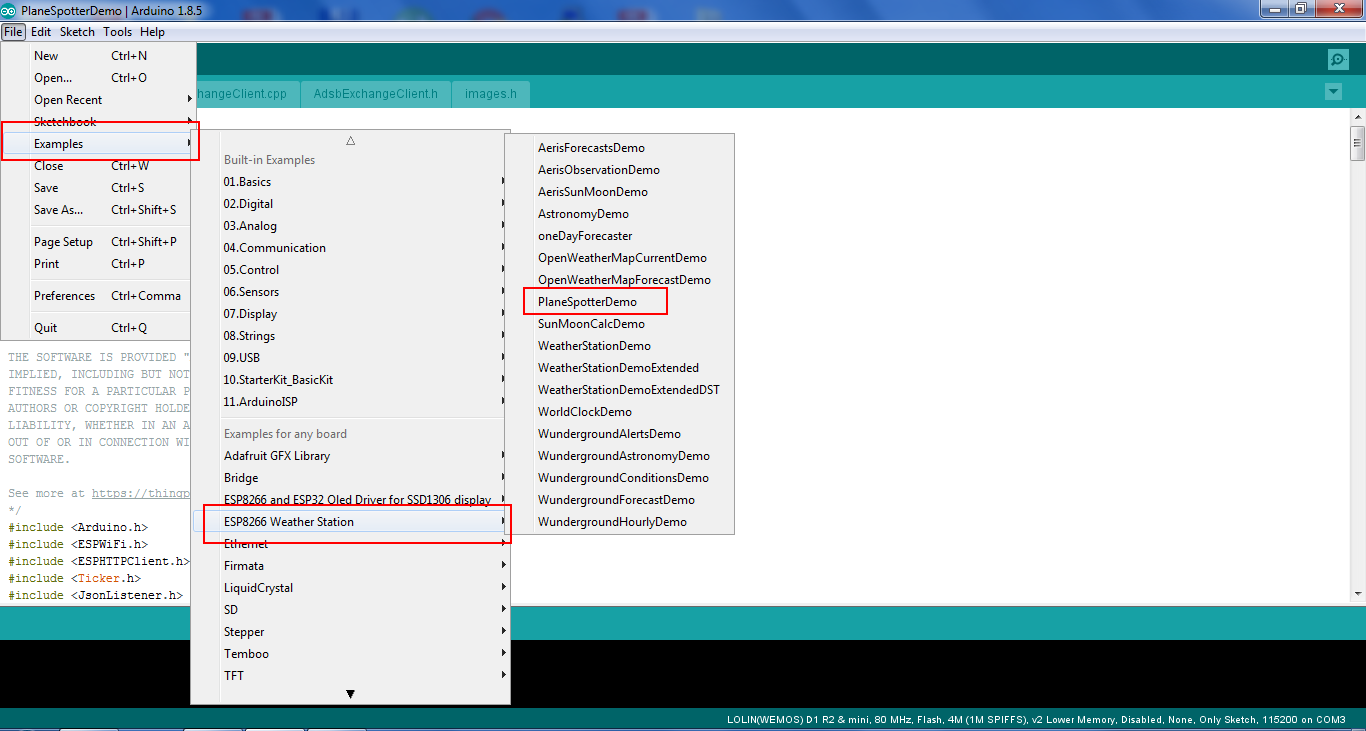
Task: Expand 08.Strings examples
Action: [x=351, y=336]
